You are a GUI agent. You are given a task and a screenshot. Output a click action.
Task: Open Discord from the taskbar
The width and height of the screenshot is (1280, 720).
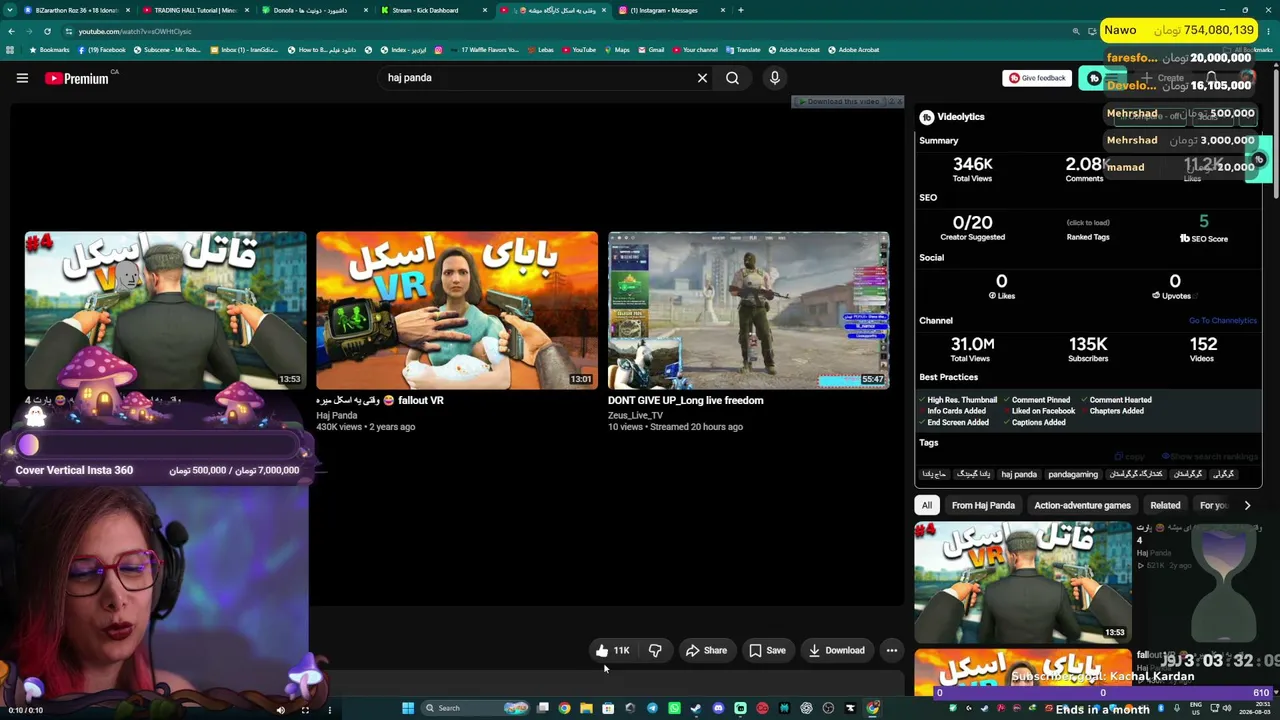tap(718, 708)
